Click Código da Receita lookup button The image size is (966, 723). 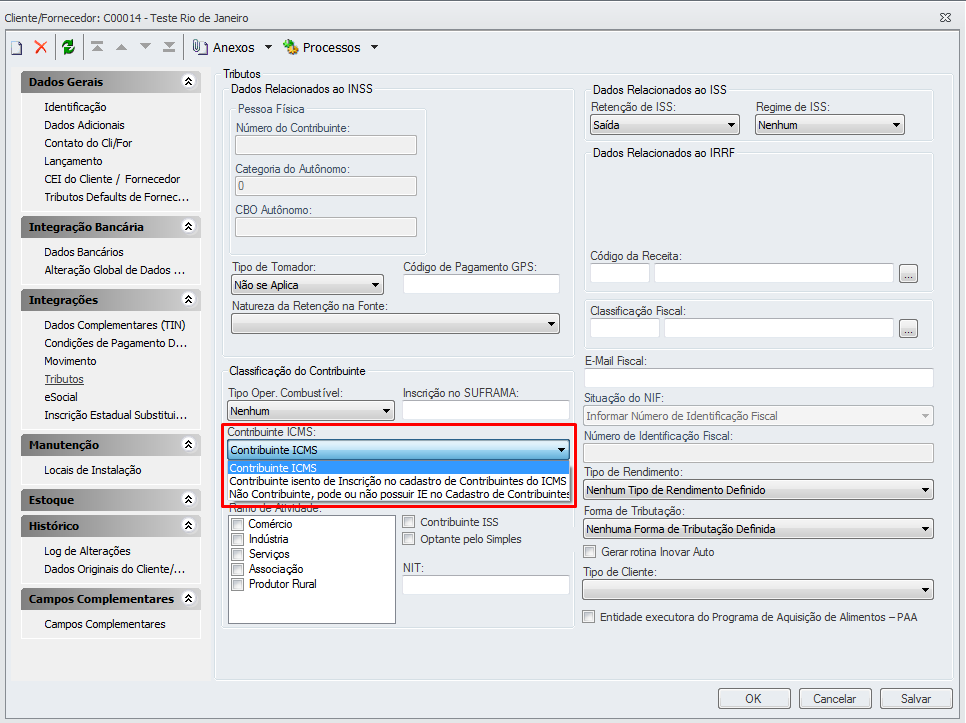pos(908,273)
